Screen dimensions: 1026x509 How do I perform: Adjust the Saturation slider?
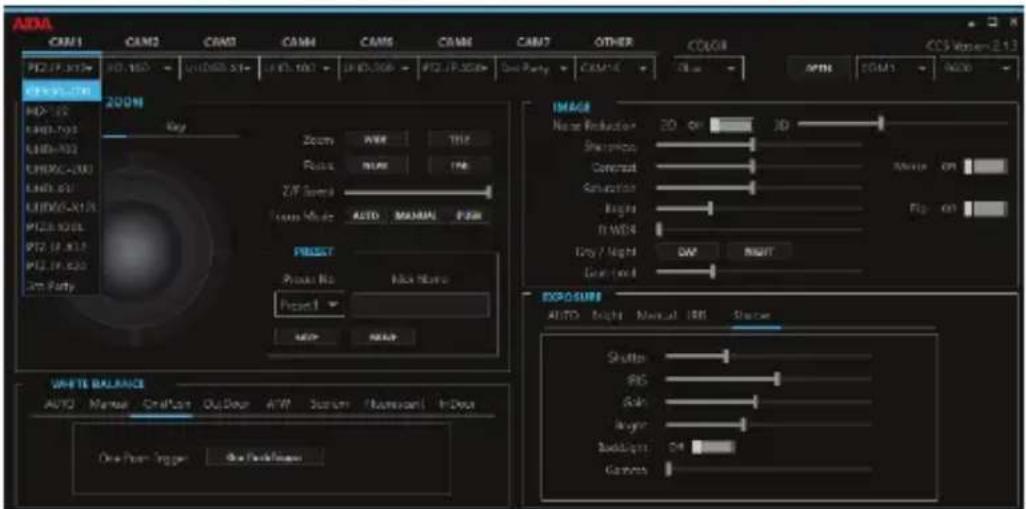(759, 188)
